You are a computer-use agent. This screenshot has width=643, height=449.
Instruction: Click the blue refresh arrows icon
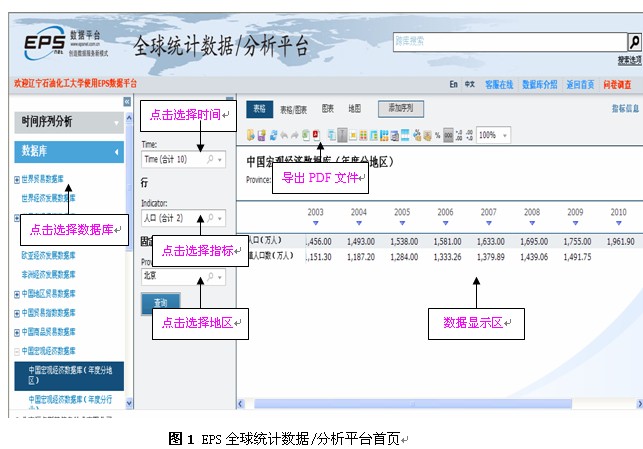tap(274, 135)
